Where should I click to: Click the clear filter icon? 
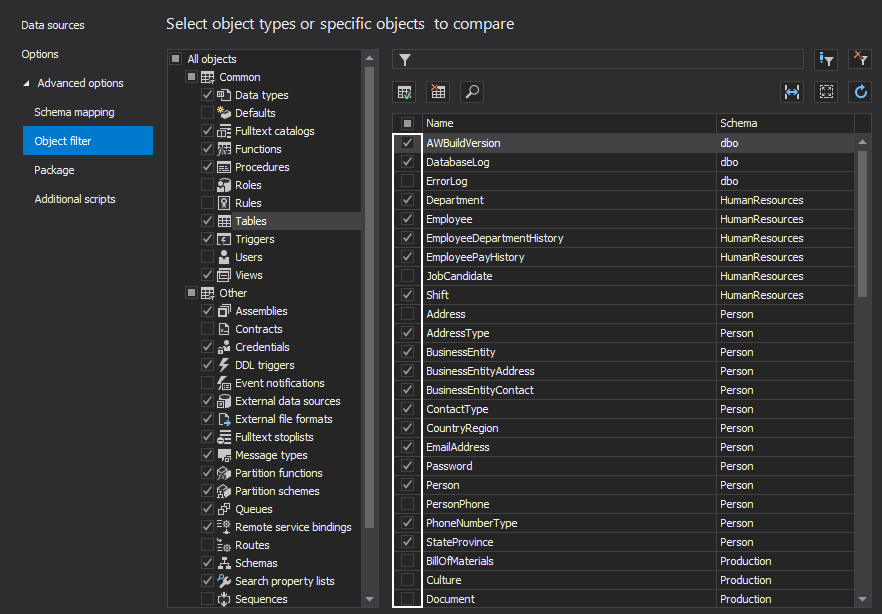click(859, 60)
